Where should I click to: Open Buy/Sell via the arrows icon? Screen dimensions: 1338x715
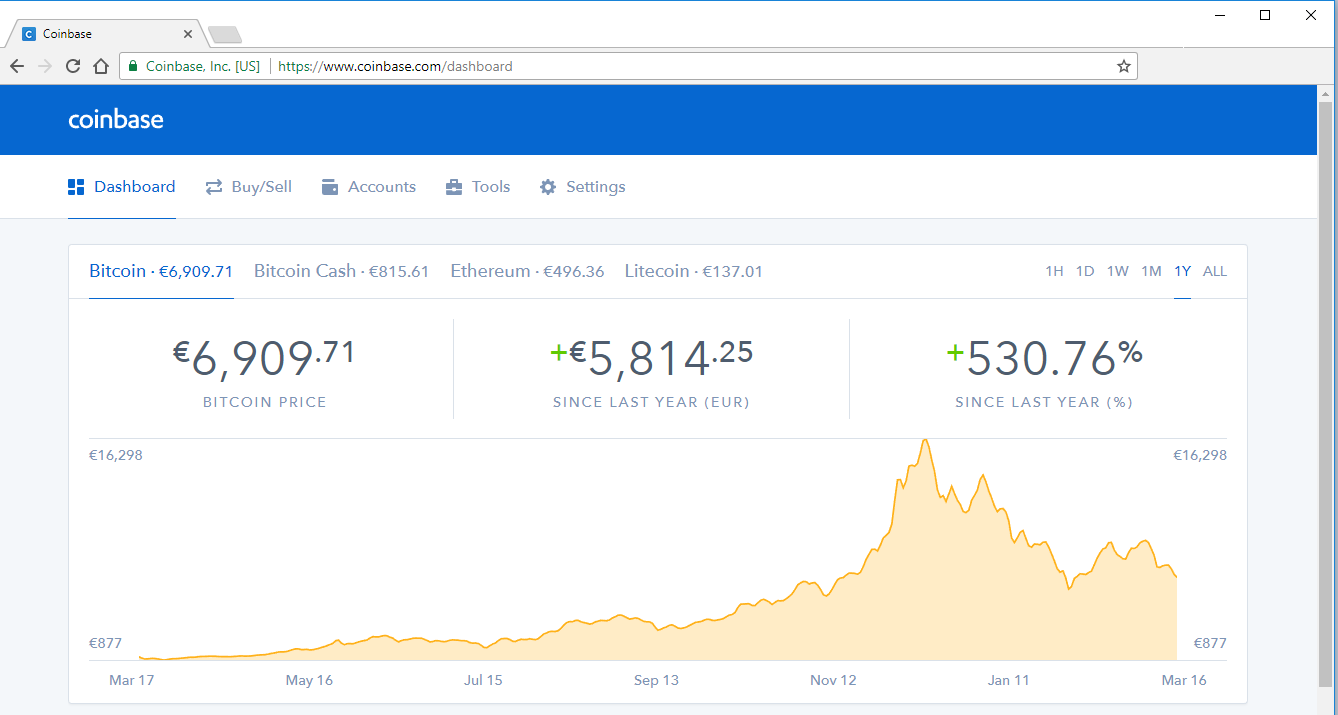tap(214, 187)
